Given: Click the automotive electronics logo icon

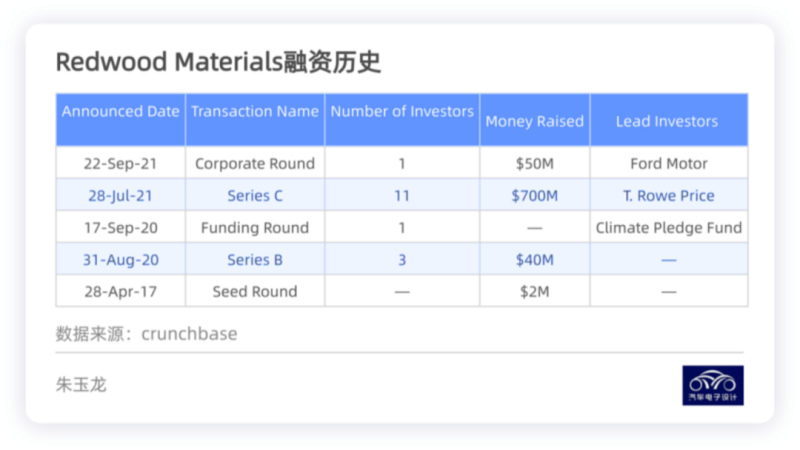Looking at the screenshot, I should click(x=713, y=385).
